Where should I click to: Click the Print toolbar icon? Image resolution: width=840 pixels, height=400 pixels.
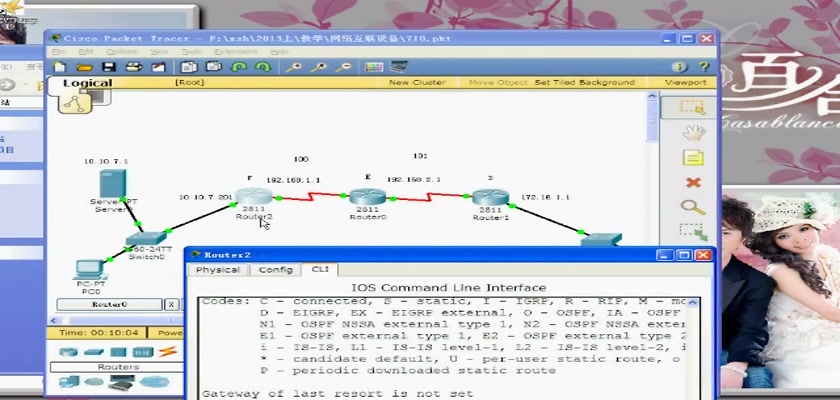point(133,67)
